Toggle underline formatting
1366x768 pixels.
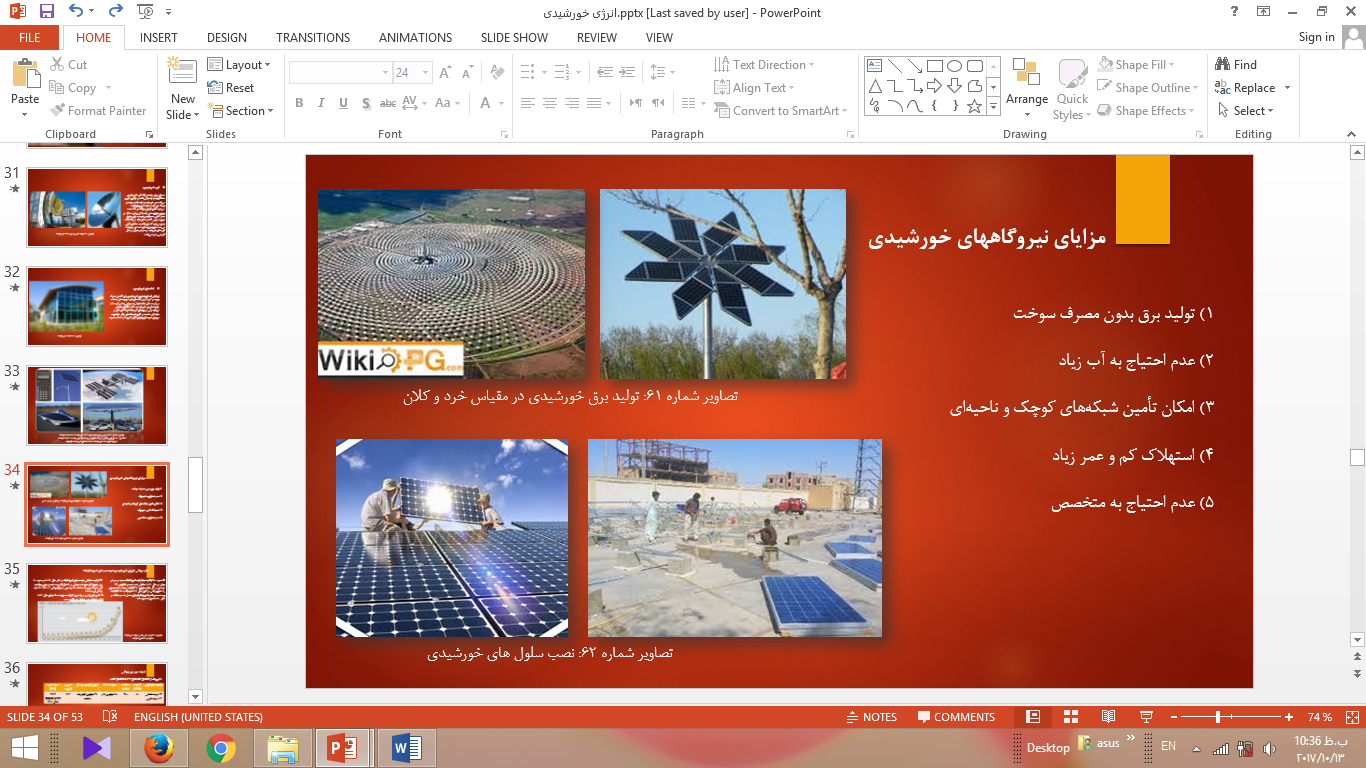[x=343, y=103]
